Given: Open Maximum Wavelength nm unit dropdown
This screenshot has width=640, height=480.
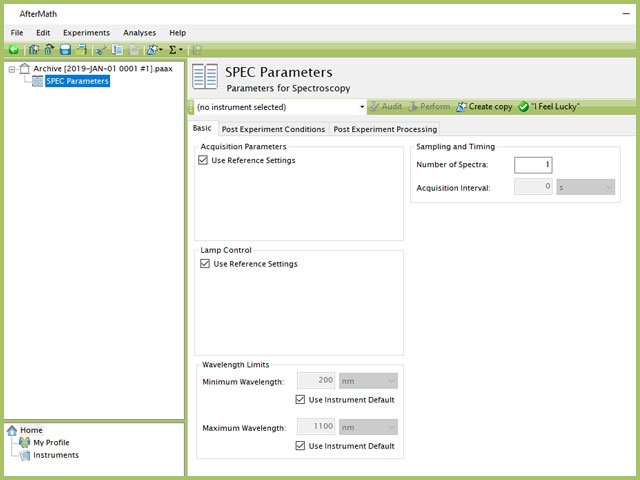Looking at the screenshot, I should [368, 427].
